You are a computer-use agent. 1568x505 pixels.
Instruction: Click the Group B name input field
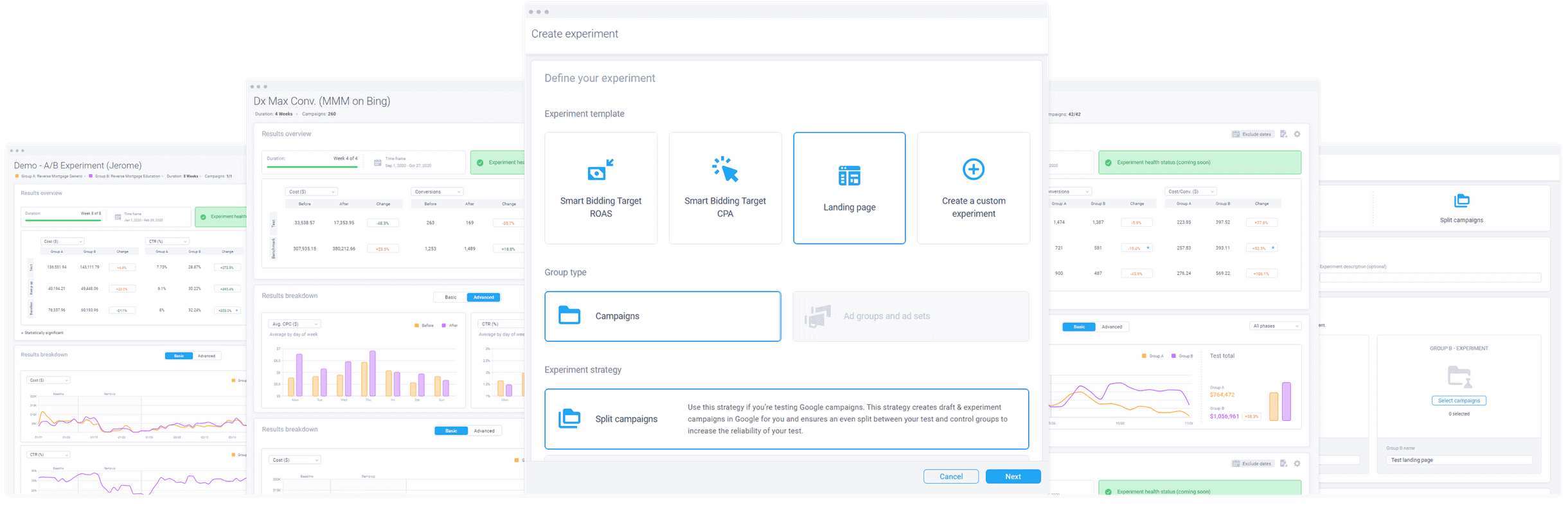1459,460
